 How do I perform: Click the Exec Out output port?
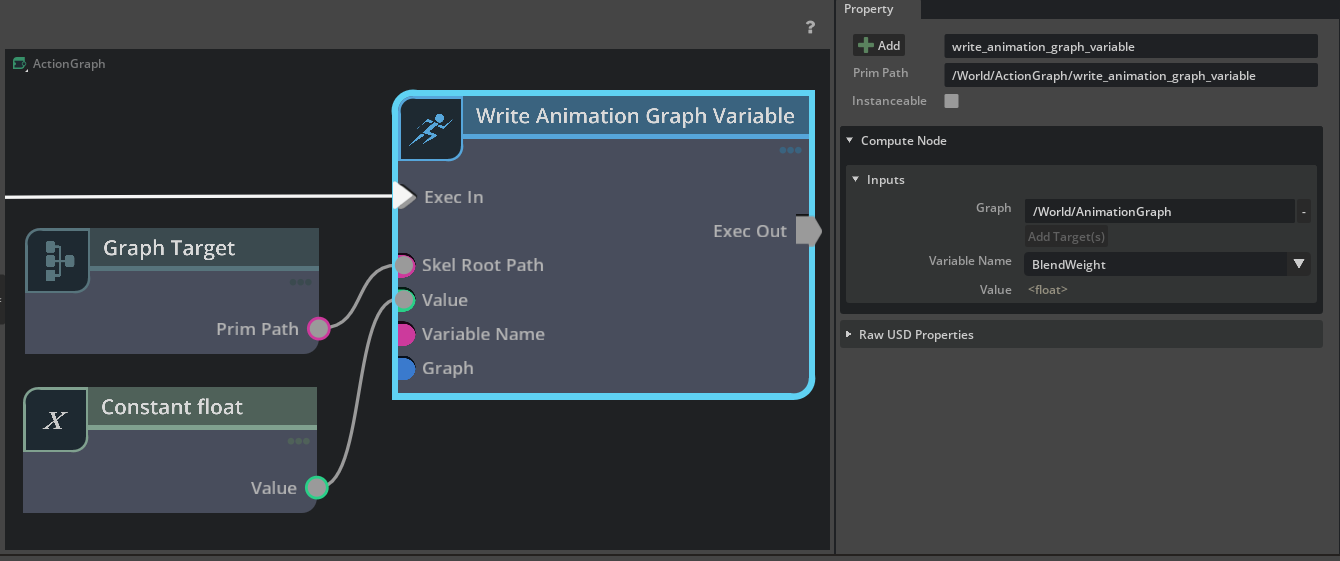pyautogui.click(x=808, y=231)
